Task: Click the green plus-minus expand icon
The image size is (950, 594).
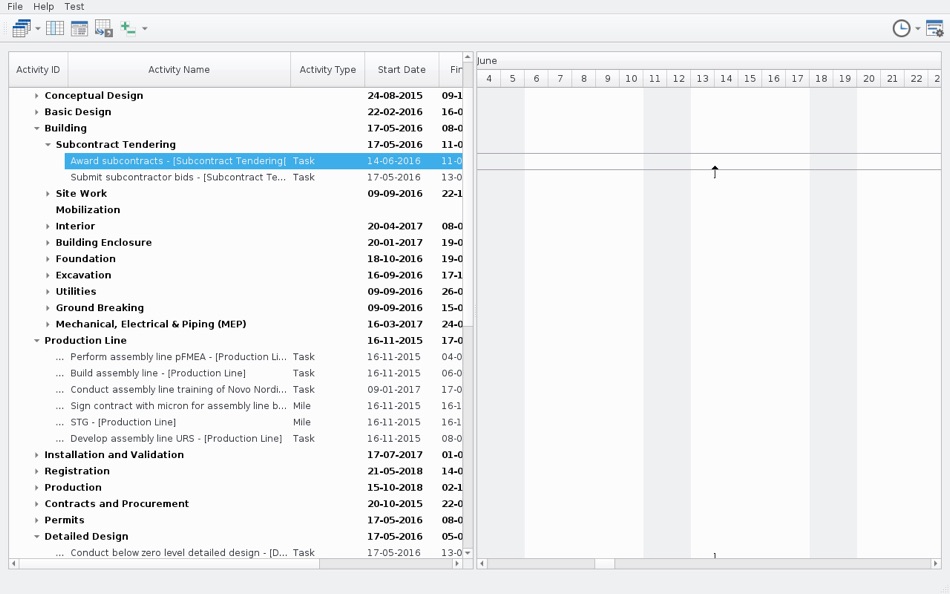Action: pyautogui.click(x=128, y=28)
